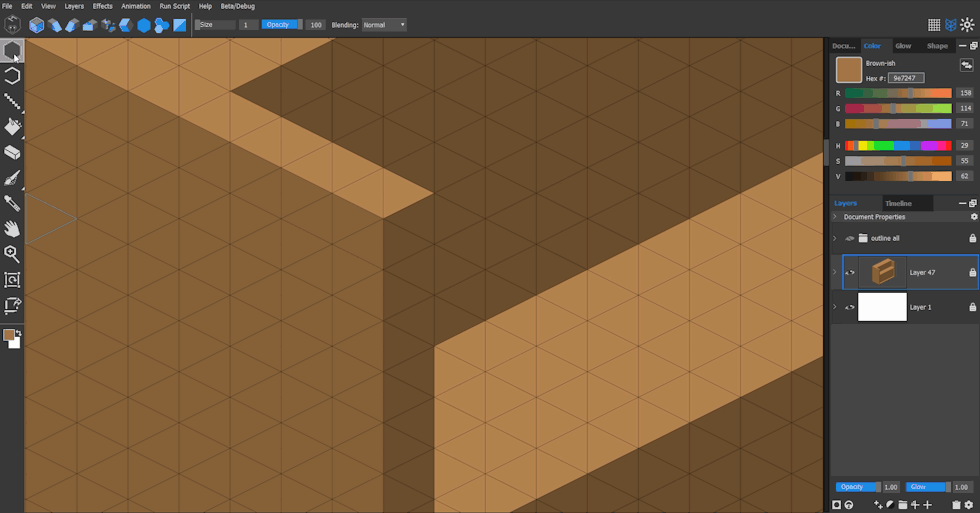
Task: Select the paint bucket fill tool
Action: 12,127
